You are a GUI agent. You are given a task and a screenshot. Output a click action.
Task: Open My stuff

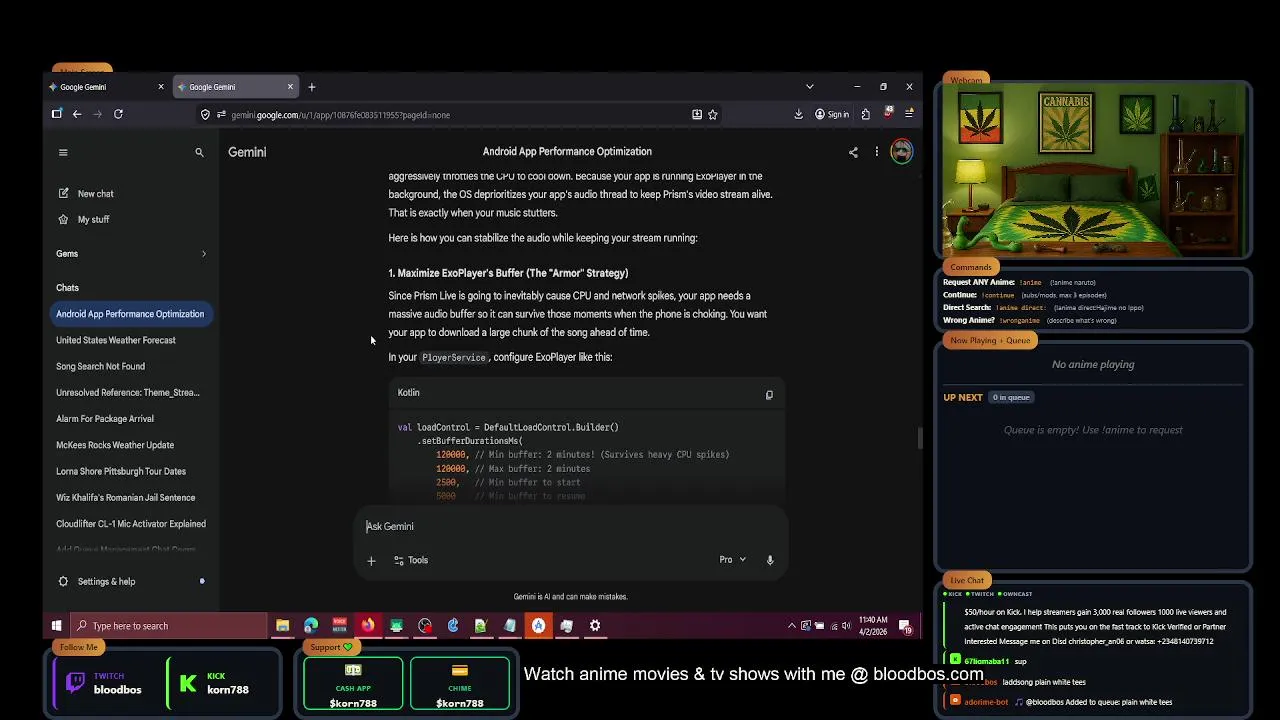[84, 220]
